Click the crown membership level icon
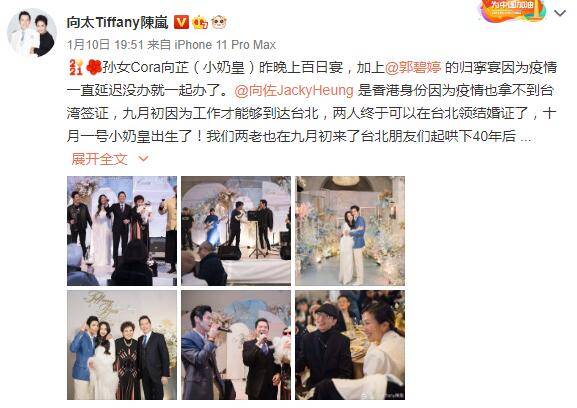This screenshot has width=577, height=408. tap(200, 23)
